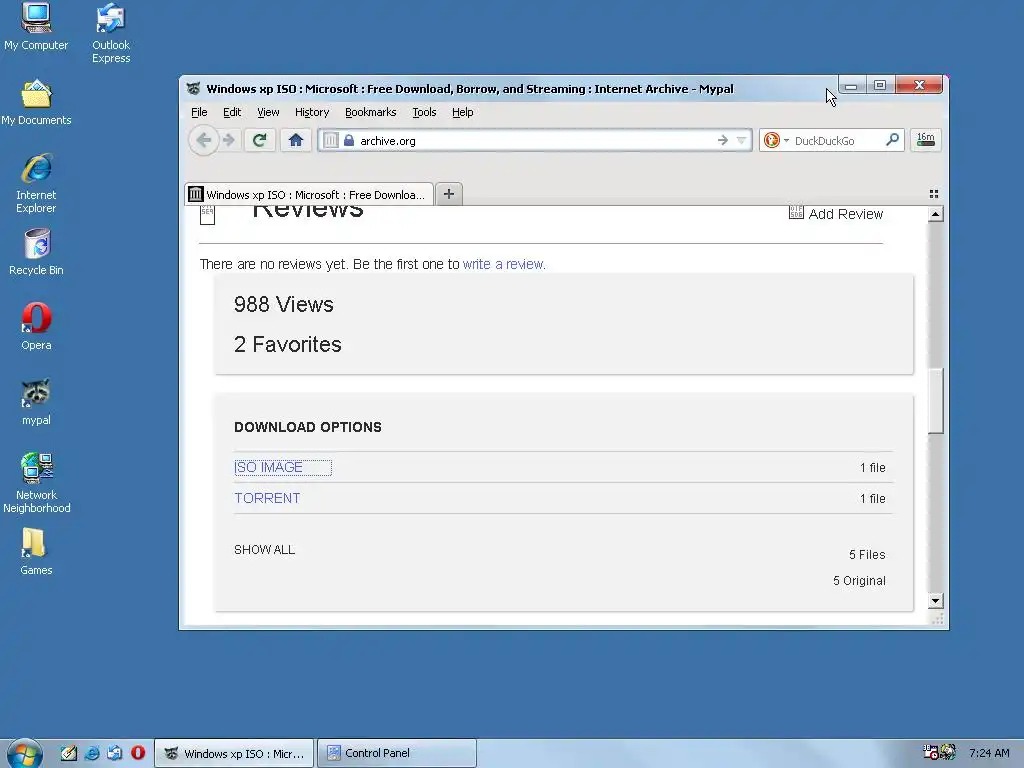This screenshot has height=768, width=1024.
Task: Click the 5 Files count text
Action: (x=867, y=554)
